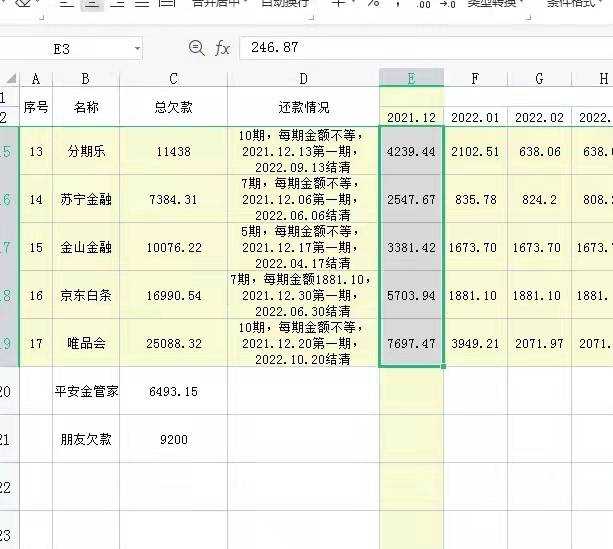Click the serial number cell 17
Screen dimensions: 613x549
click(x=36, y=343)
